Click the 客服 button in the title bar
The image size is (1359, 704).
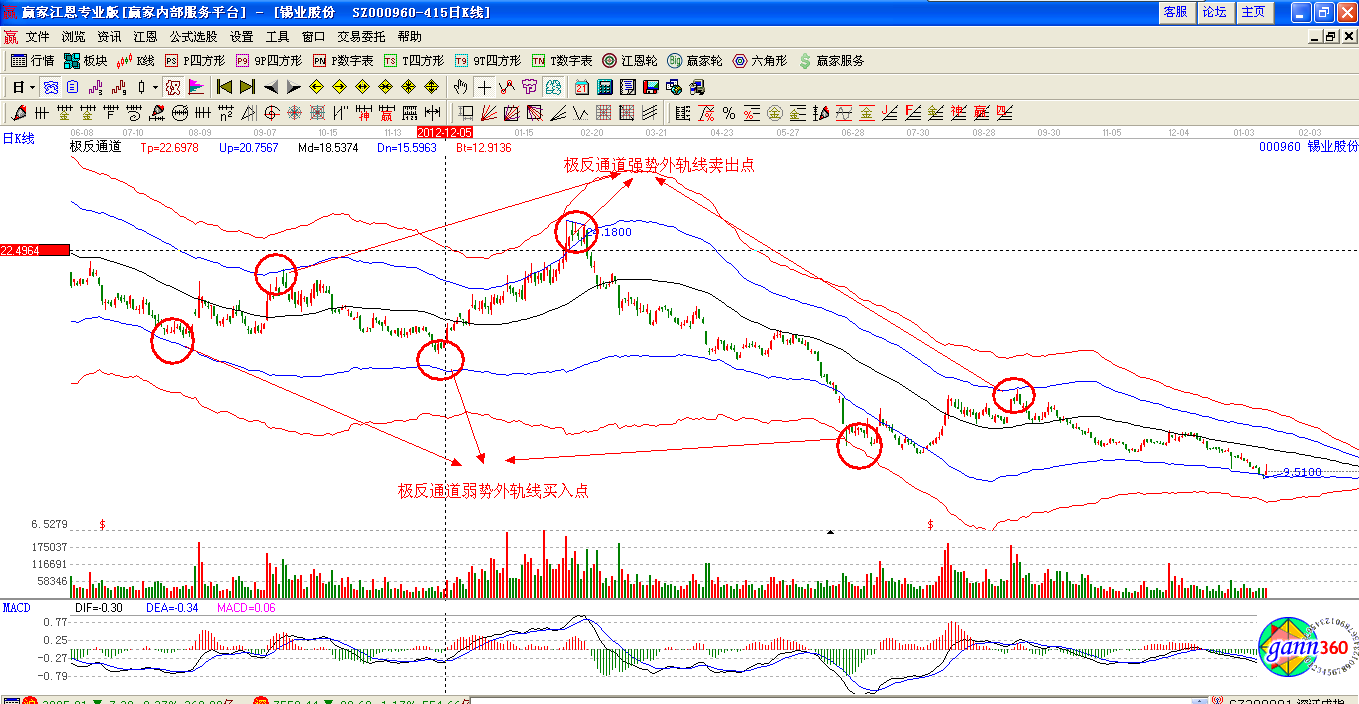pos(1174,12)
